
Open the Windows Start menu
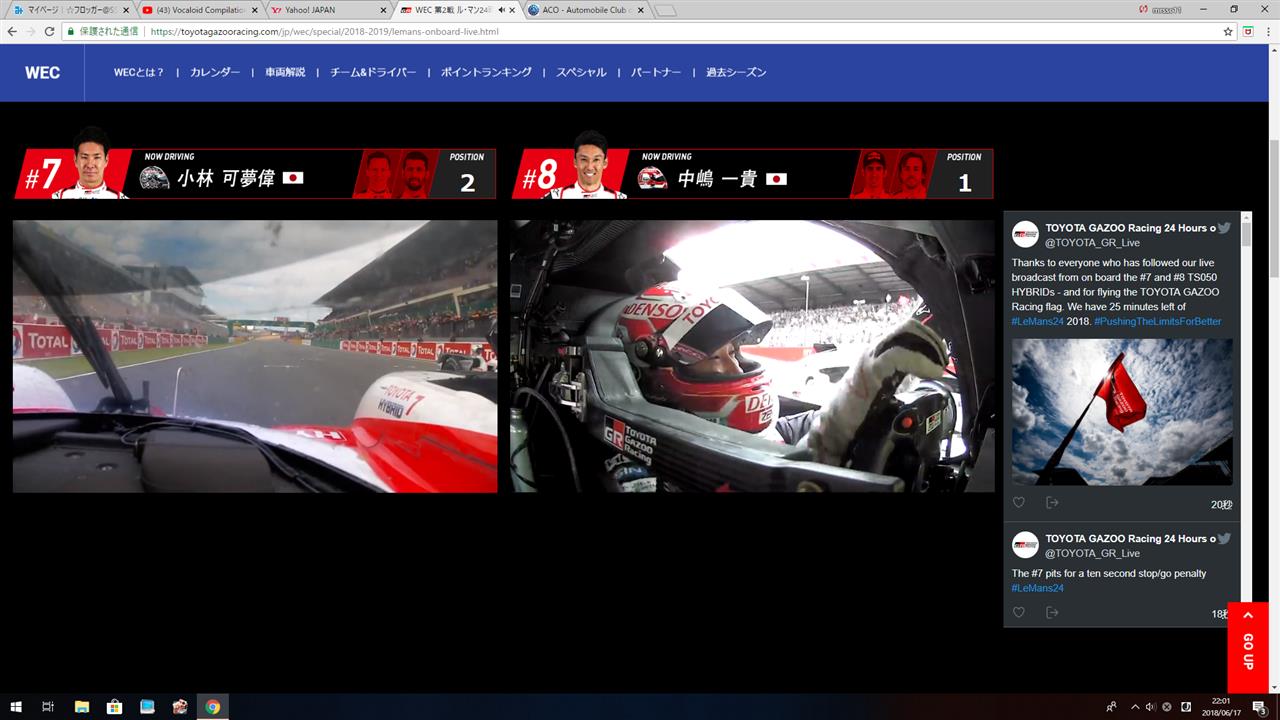tap(15, 706)
